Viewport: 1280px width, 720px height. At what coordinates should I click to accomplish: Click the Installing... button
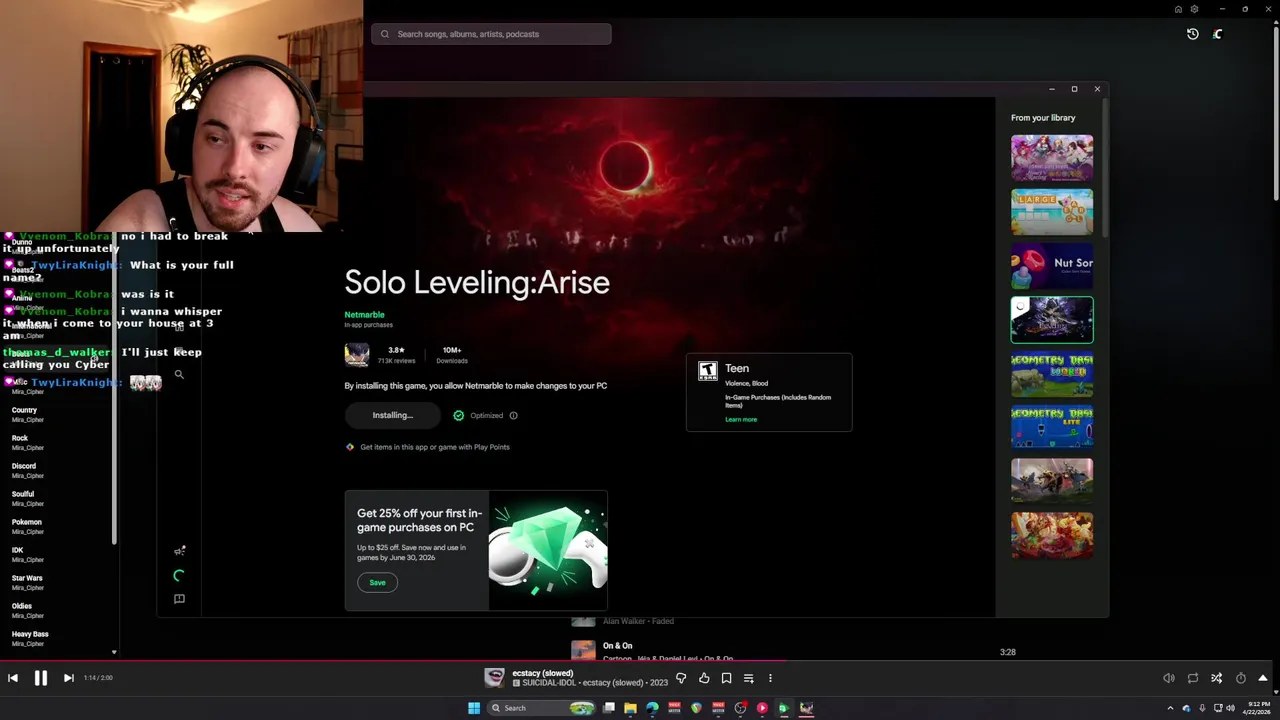click(x=392, y=415)
